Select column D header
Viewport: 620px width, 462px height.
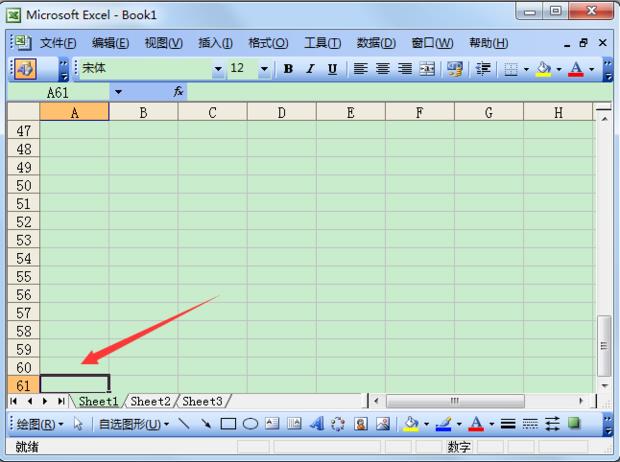pyautogui.click(x=281, y=113)
